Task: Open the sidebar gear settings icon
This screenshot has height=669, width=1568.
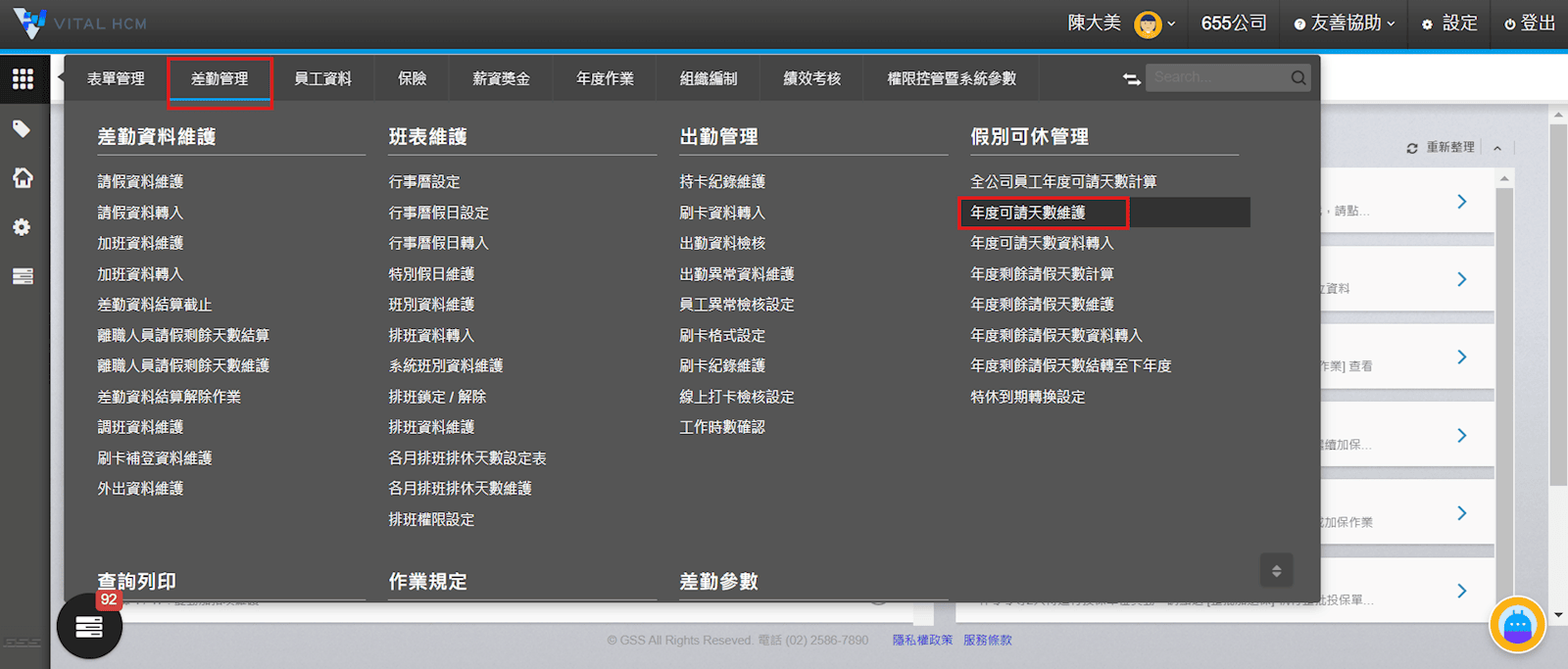Action: click(22, 227)
